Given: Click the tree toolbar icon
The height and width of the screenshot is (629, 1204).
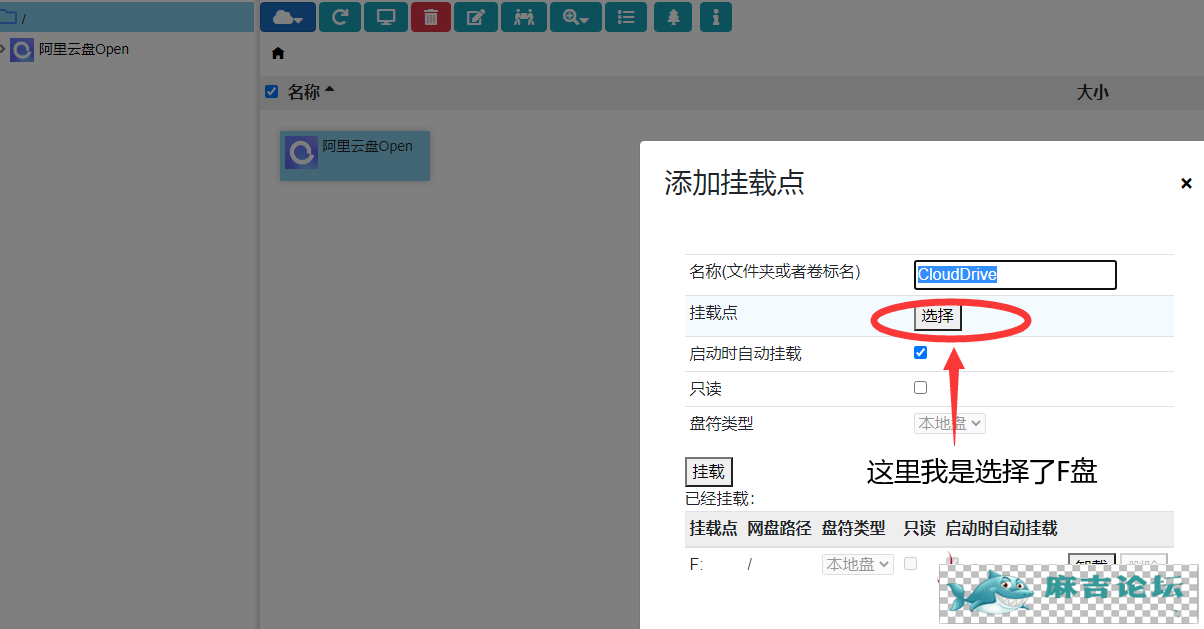Looking at the screenshot, I should click(x=673, y=17).
